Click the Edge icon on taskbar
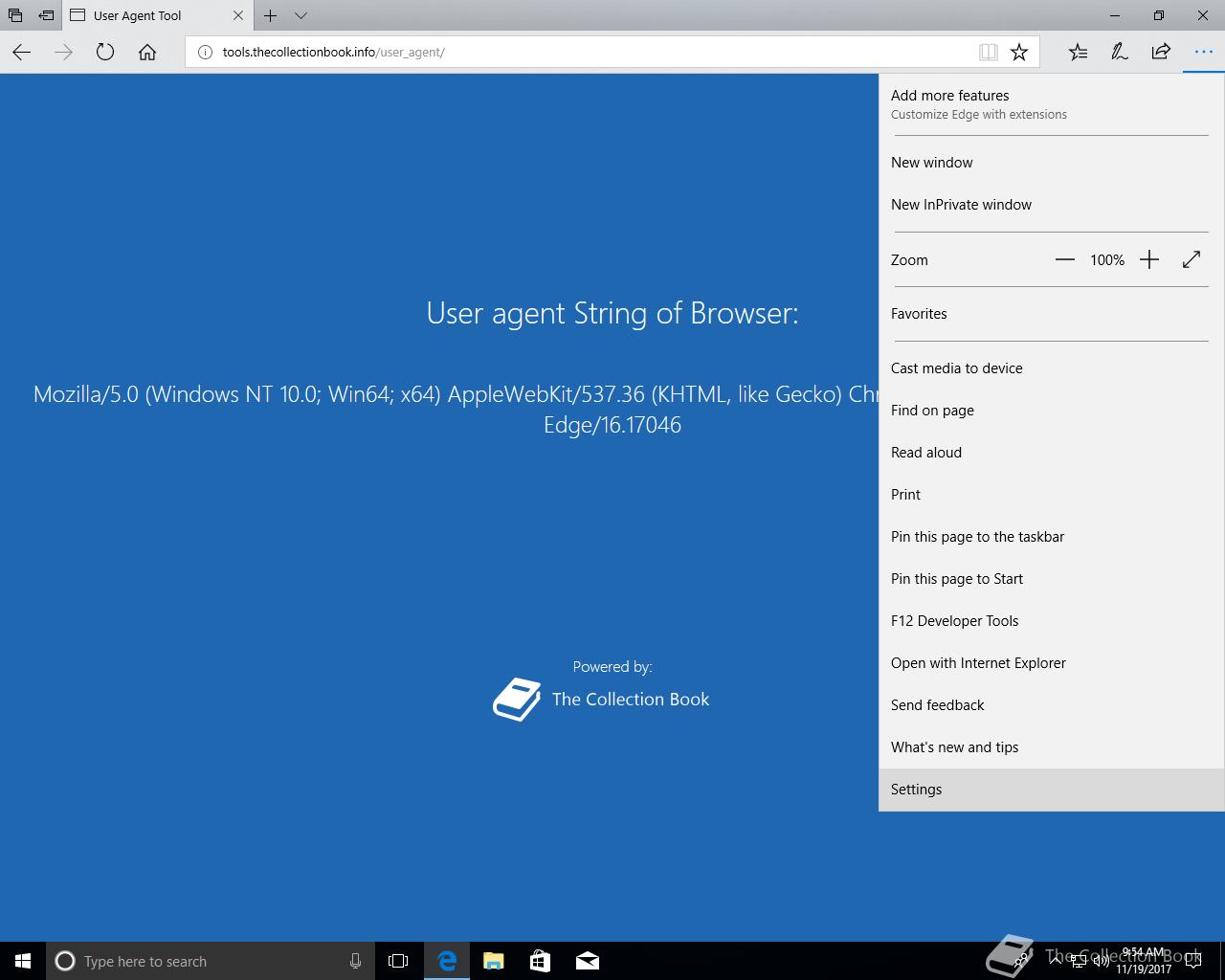 click(x=447, y=961)
